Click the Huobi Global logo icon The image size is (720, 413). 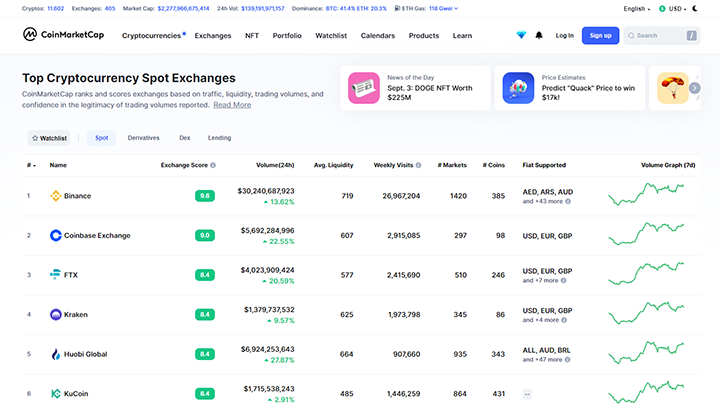click(x=56, y=354)
